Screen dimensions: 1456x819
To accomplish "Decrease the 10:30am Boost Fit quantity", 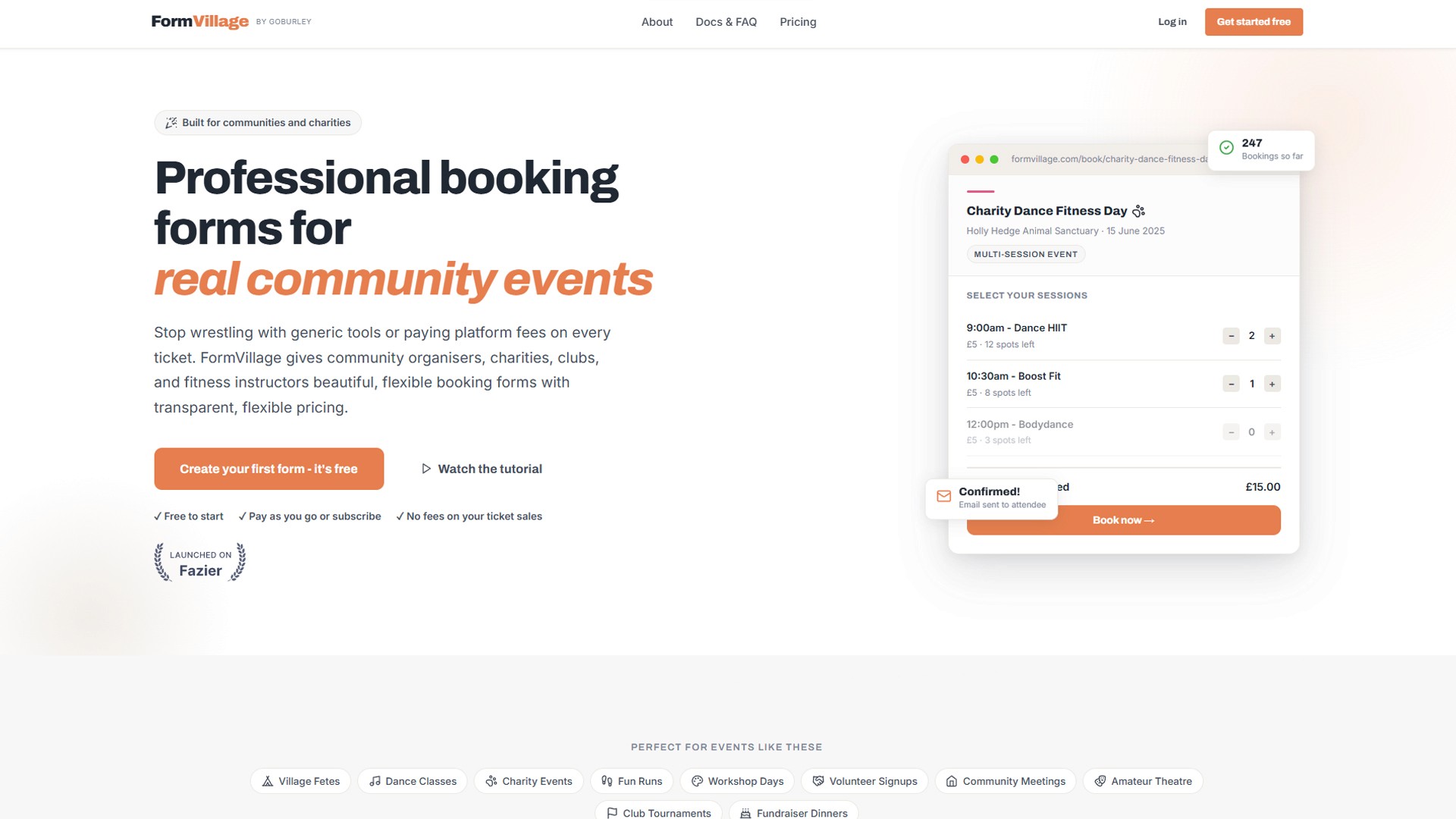I will (x=1231, y=384).
